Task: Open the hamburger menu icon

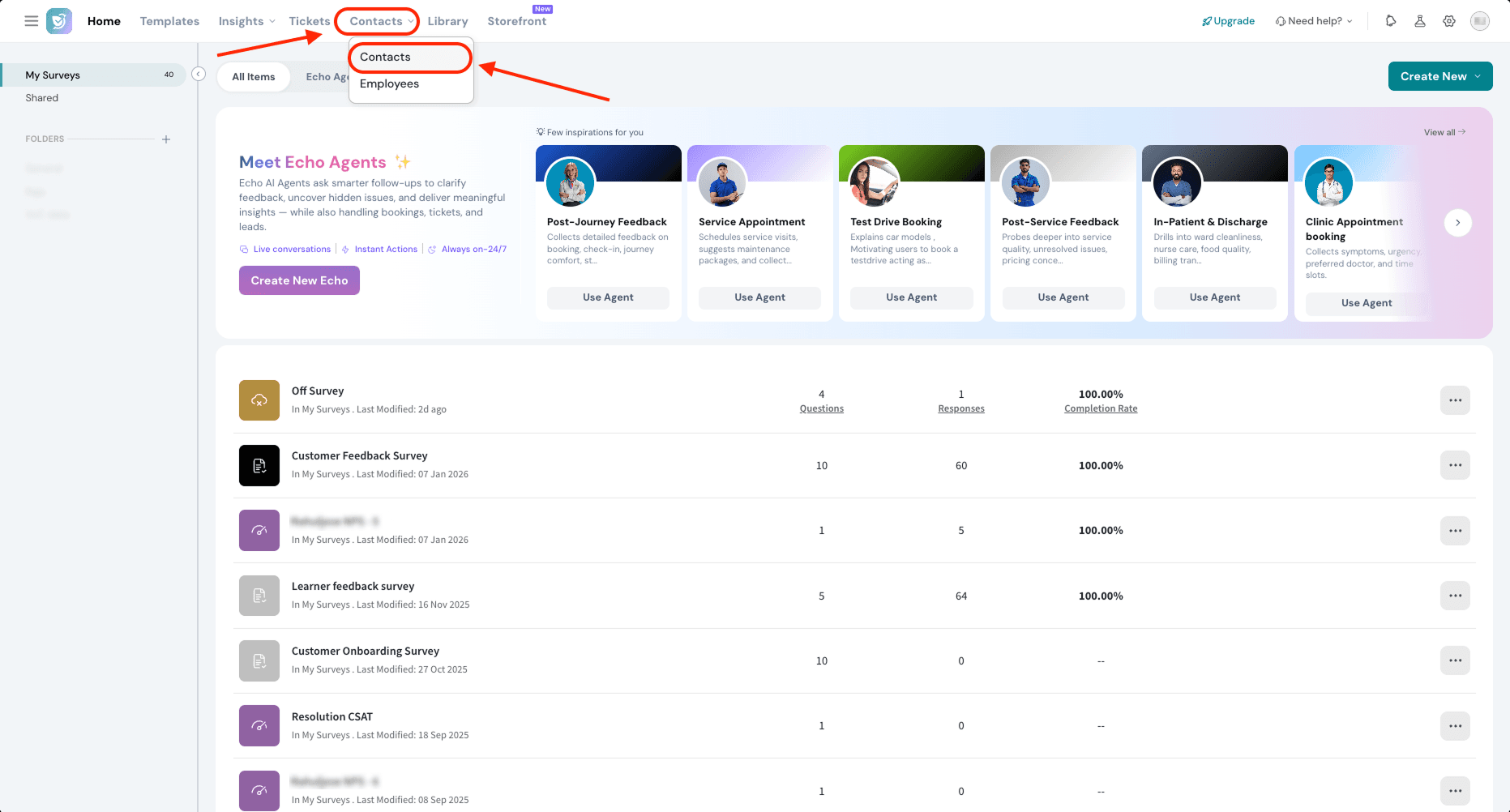Action: click(x=31, y=21)
